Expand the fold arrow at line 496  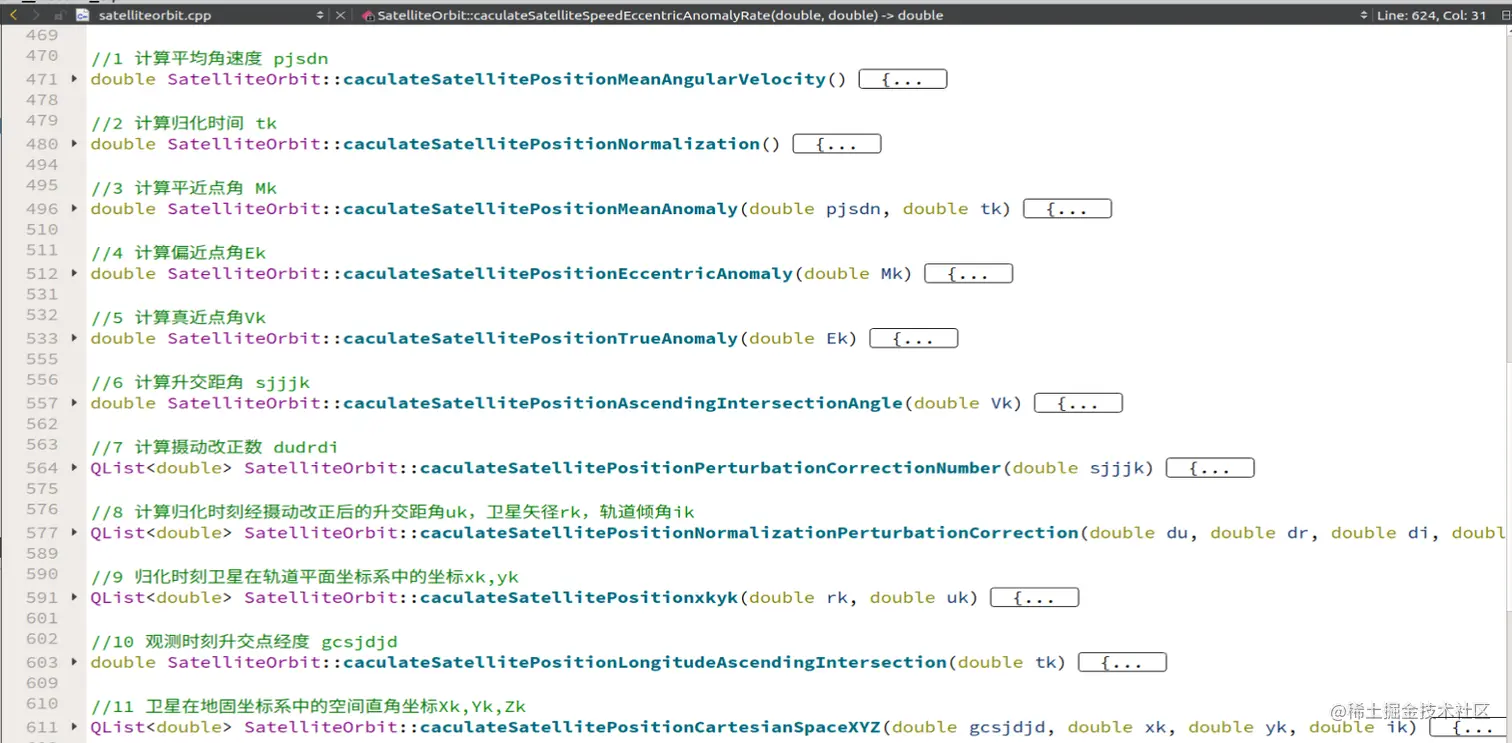(74, 208)
